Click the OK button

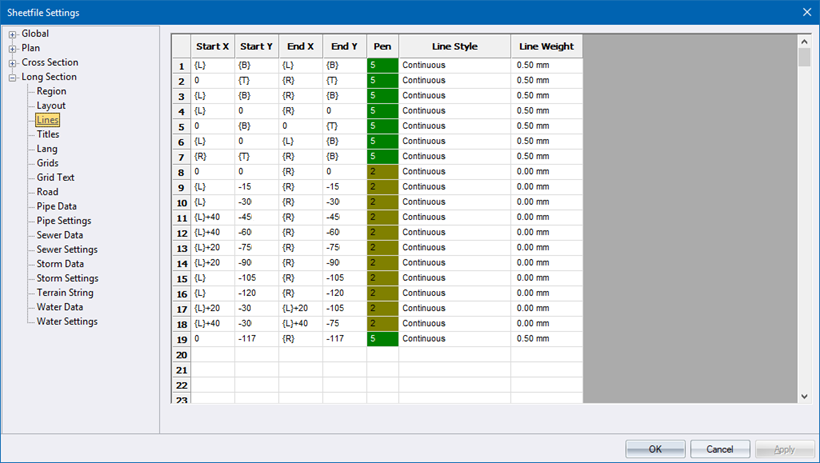click(x=655, y=449)
